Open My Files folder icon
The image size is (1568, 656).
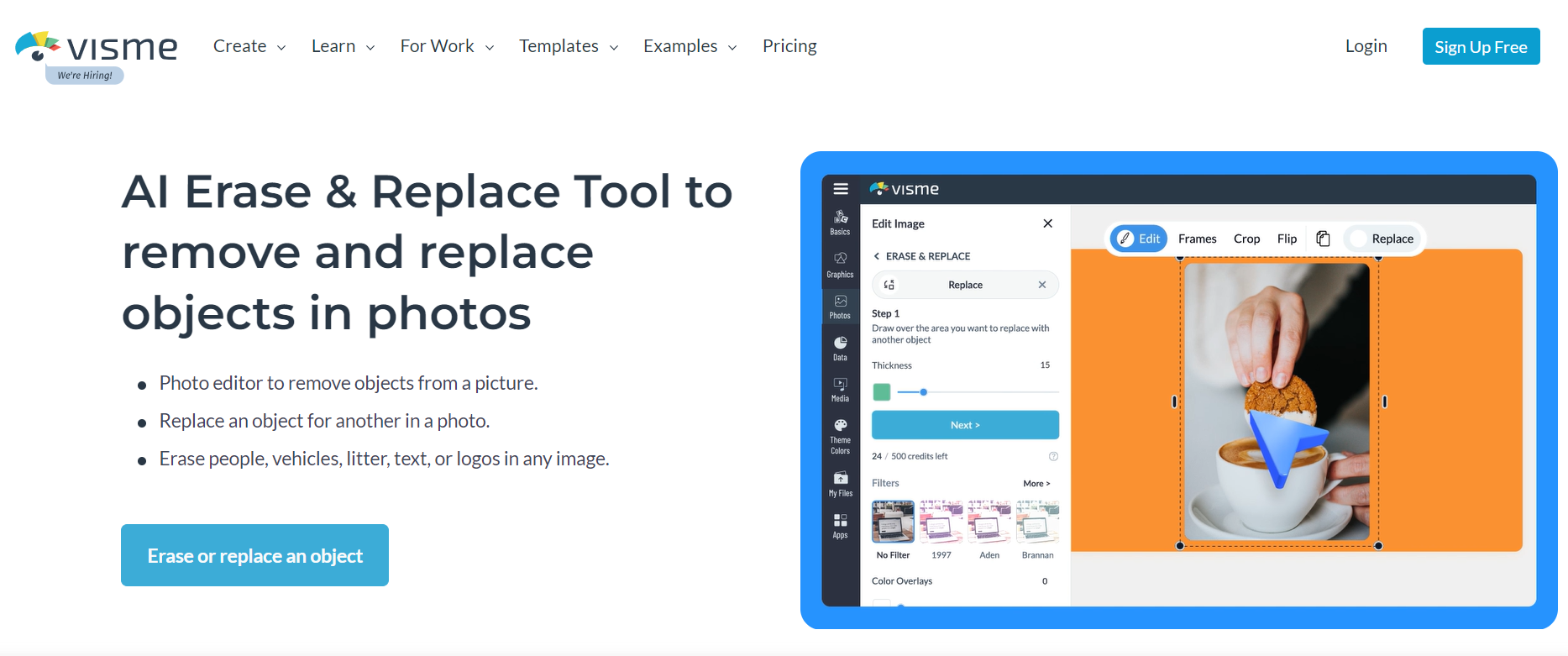(x=840, y=483)
